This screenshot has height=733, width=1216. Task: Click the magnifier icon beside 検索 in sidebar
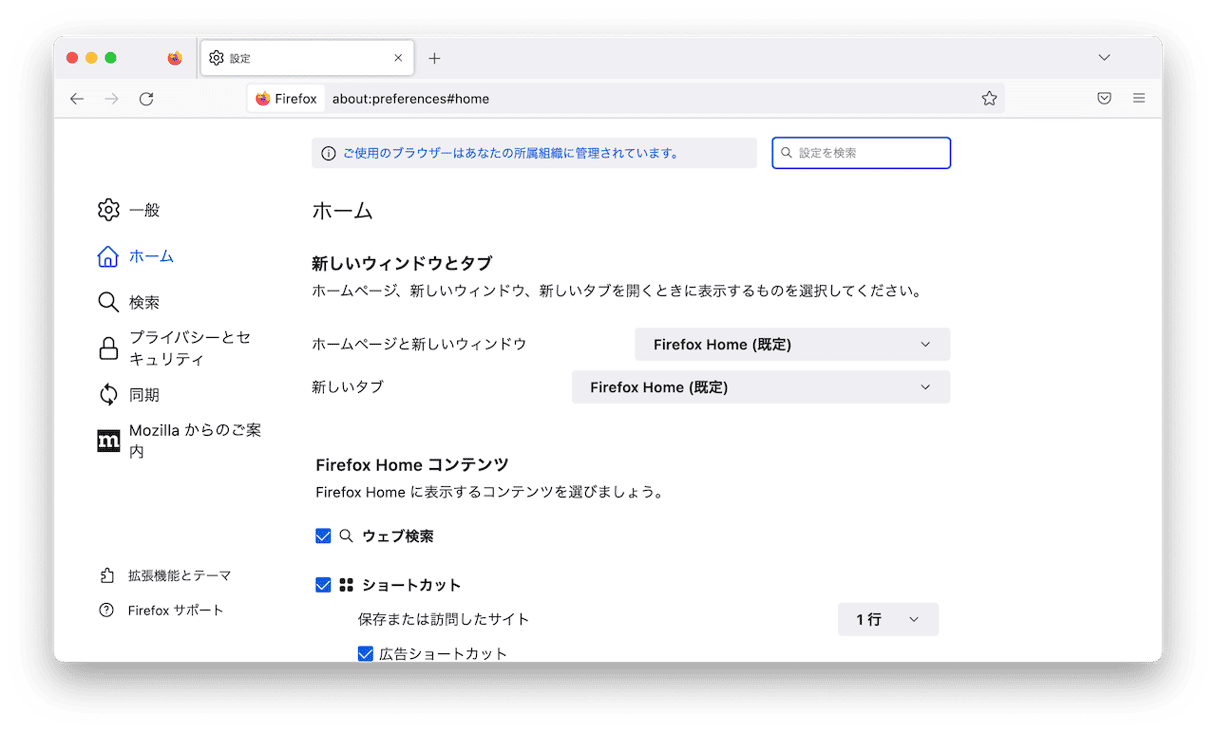[108, 302]
